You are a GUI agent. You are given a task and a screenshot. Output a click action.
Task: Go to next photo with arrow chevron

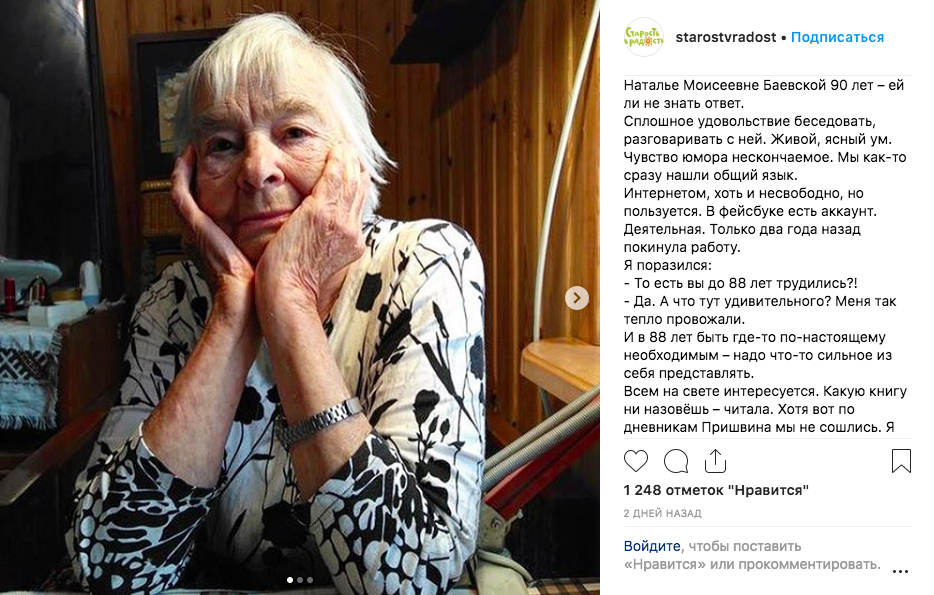577,298
